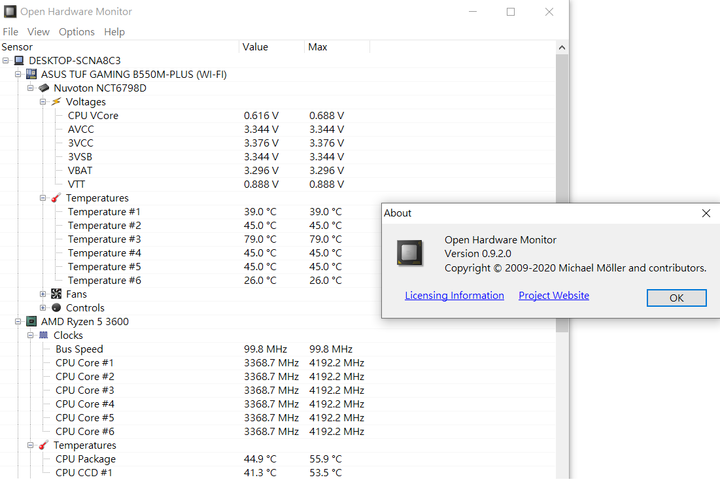Click the Nuvoton NCT6798D chip icon
Screen dimensions: 720x486
(x=44, y=88)
